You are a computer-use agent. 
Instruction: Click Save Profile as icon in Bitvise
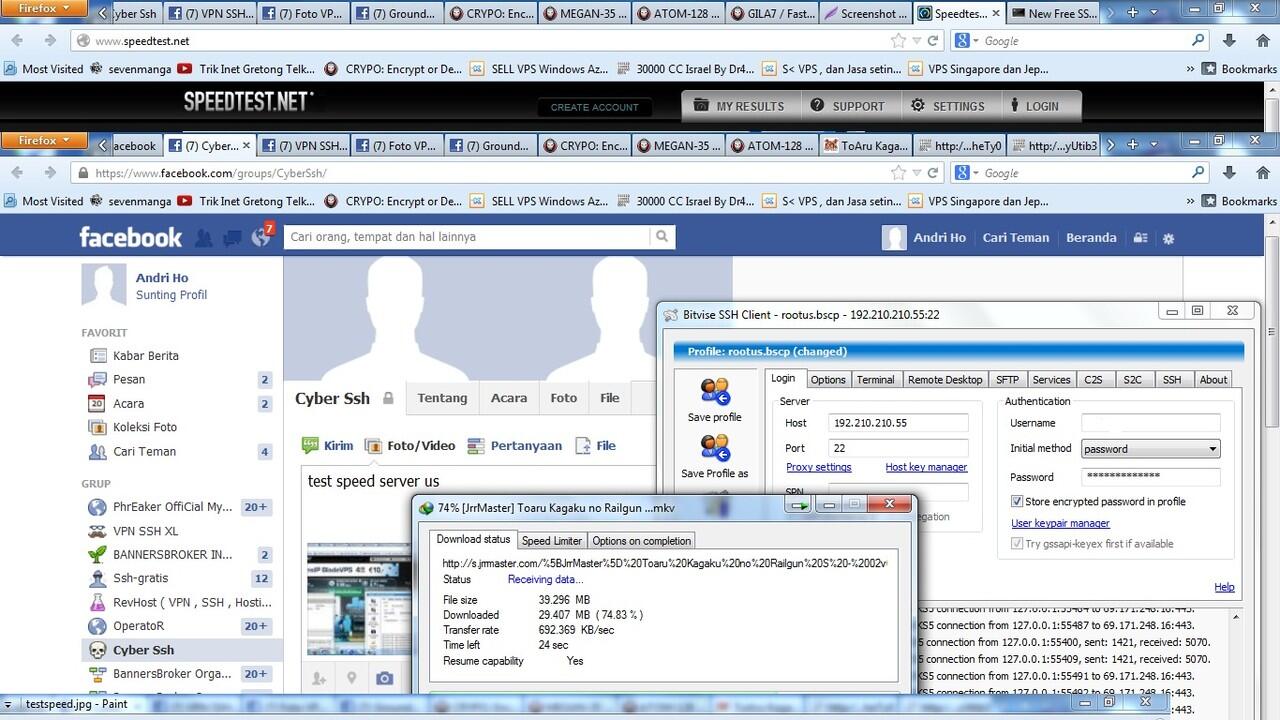coord(715,448)
